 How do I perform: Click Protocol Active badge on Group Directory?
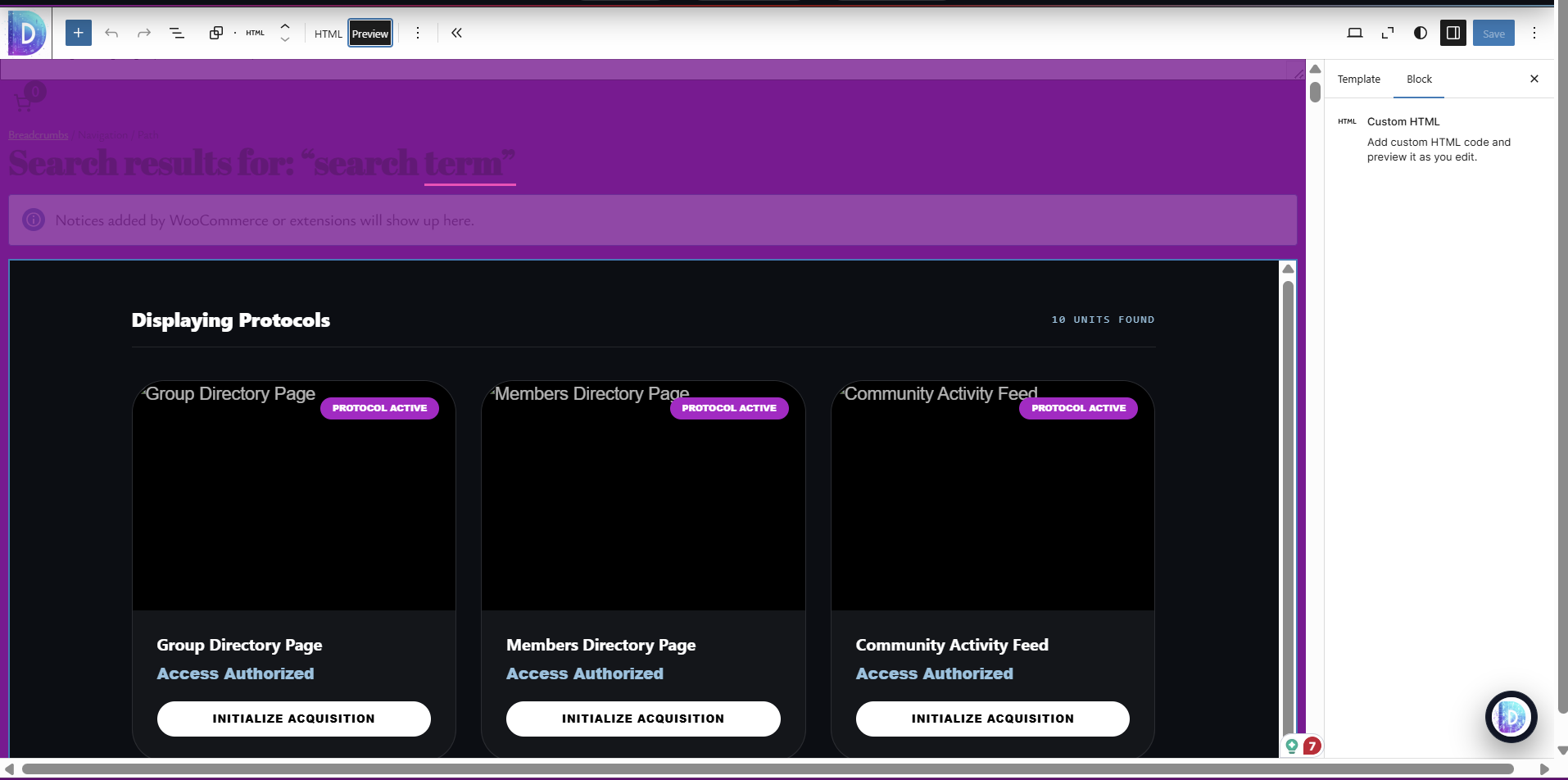[x=379, y=408]
